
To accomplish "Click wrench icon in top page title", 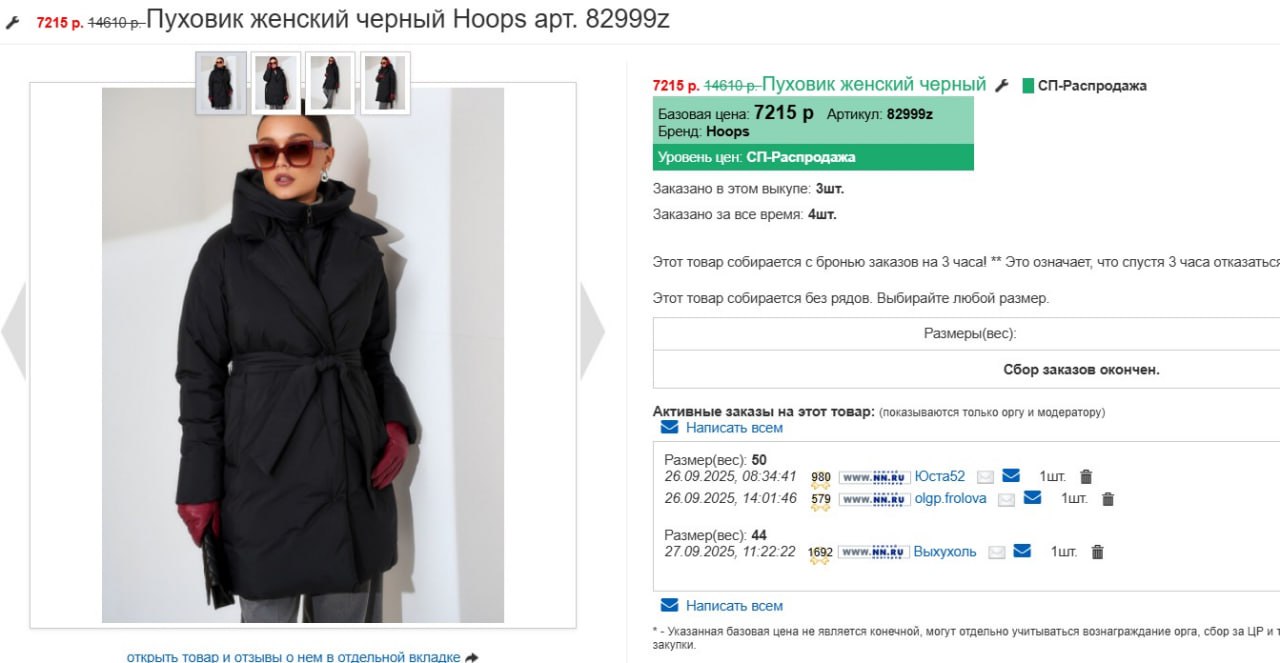I will click(13, 22).
